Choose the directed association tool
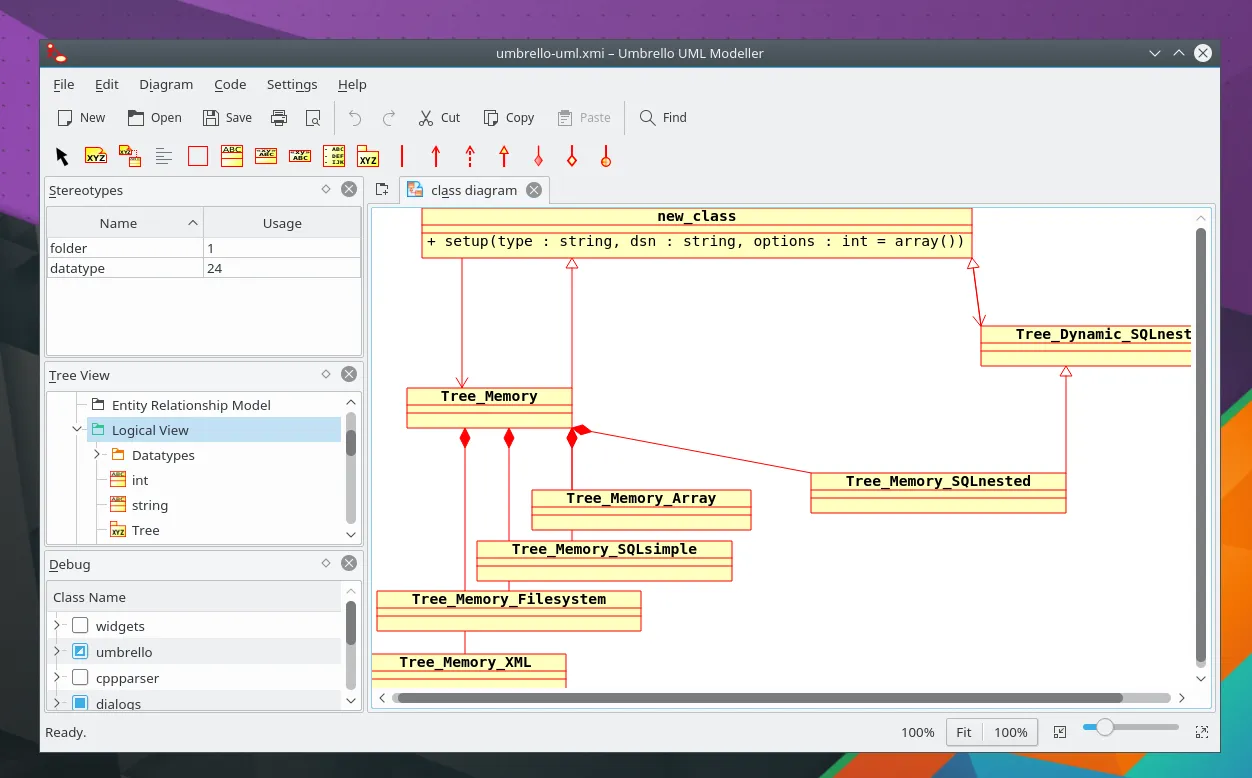Image resolution: width=1252 pixels, height=778 pixels. click(435, 156)
